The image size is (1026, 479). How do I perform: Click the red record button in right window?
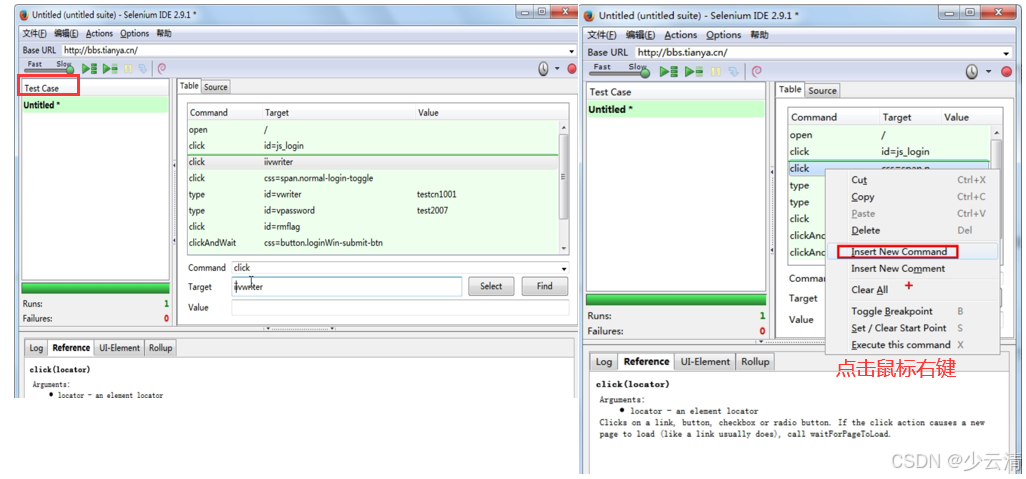(1006, 72)
